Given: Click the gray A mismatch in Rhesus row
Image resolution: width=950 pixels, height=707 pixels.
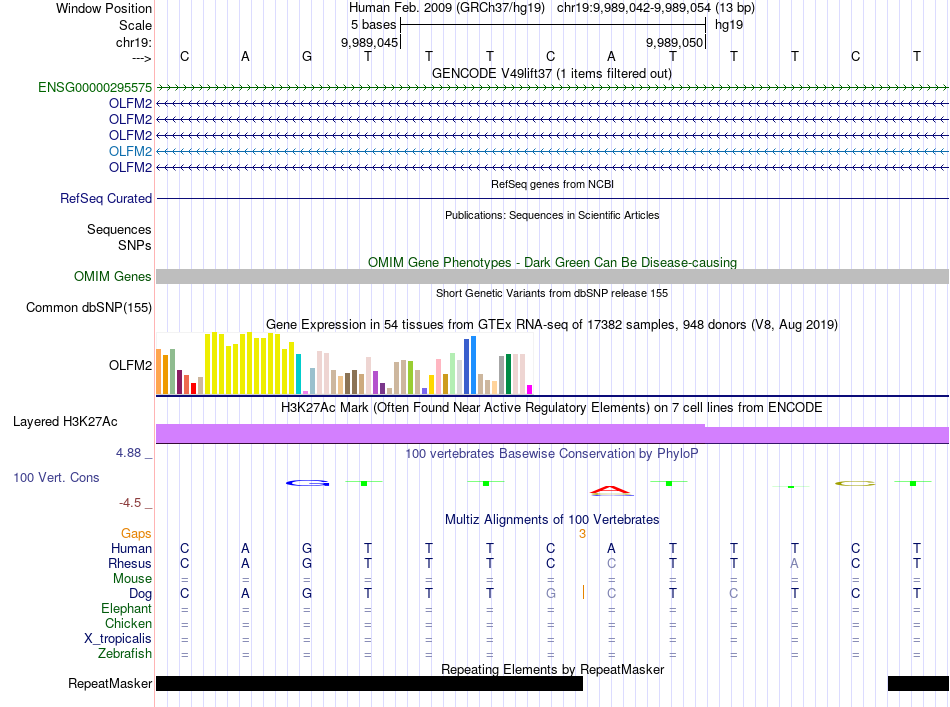Looking at the screenshot, I should 794,563.
